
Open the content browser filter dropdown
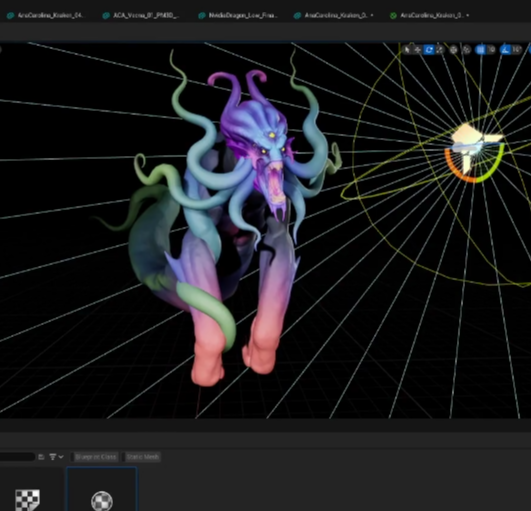[x=56, y=457]
